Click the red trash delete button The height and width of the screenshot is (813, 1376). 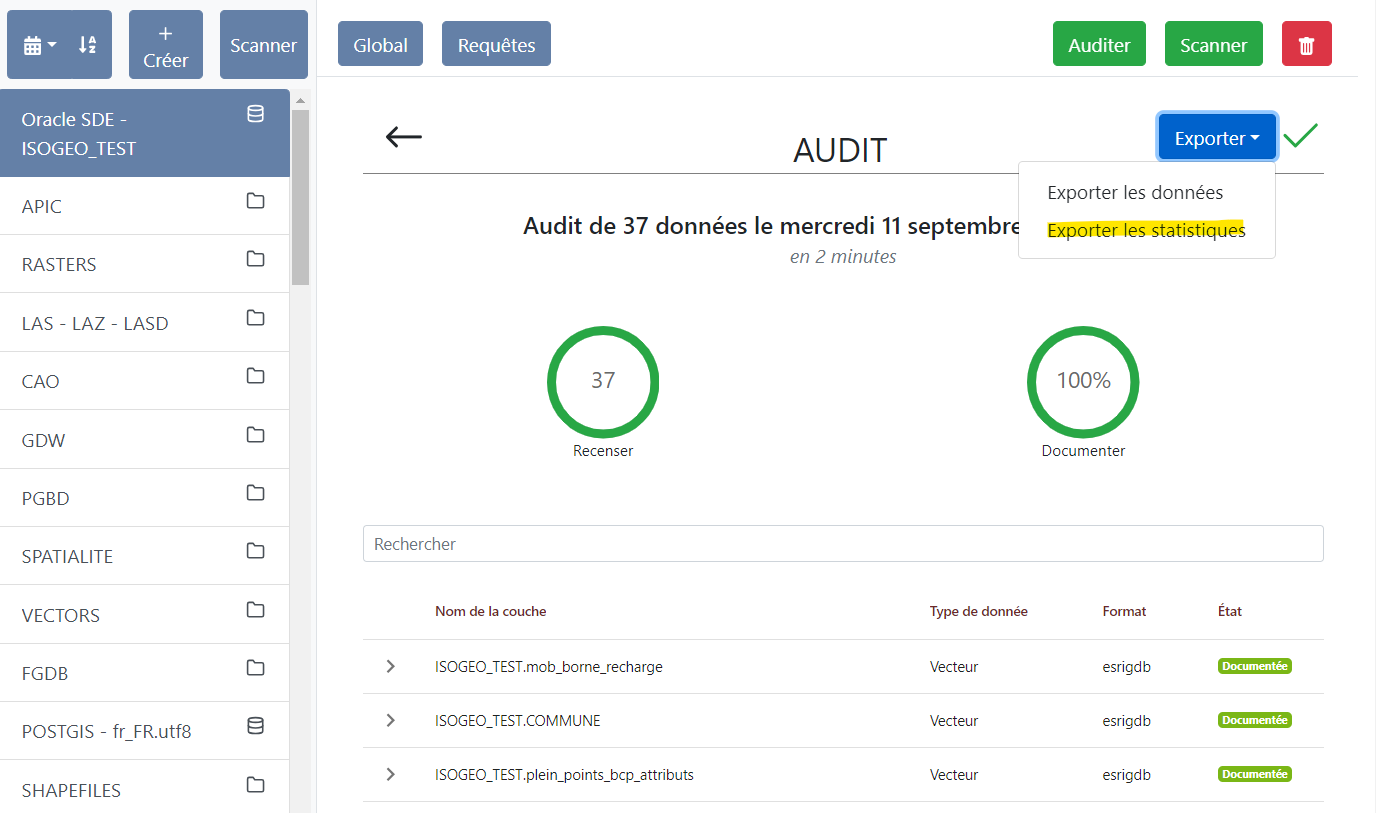(x=1307, y=44)
